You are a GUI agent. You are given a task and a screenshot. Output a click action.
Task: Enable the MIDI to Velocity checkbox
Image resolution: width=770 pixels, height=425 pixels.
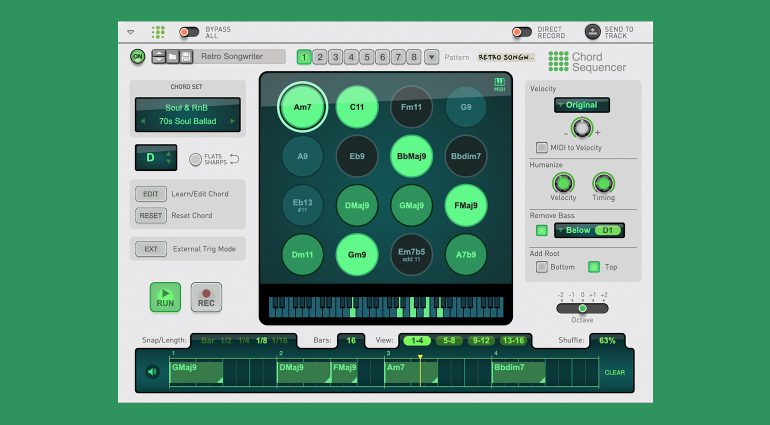541,147
